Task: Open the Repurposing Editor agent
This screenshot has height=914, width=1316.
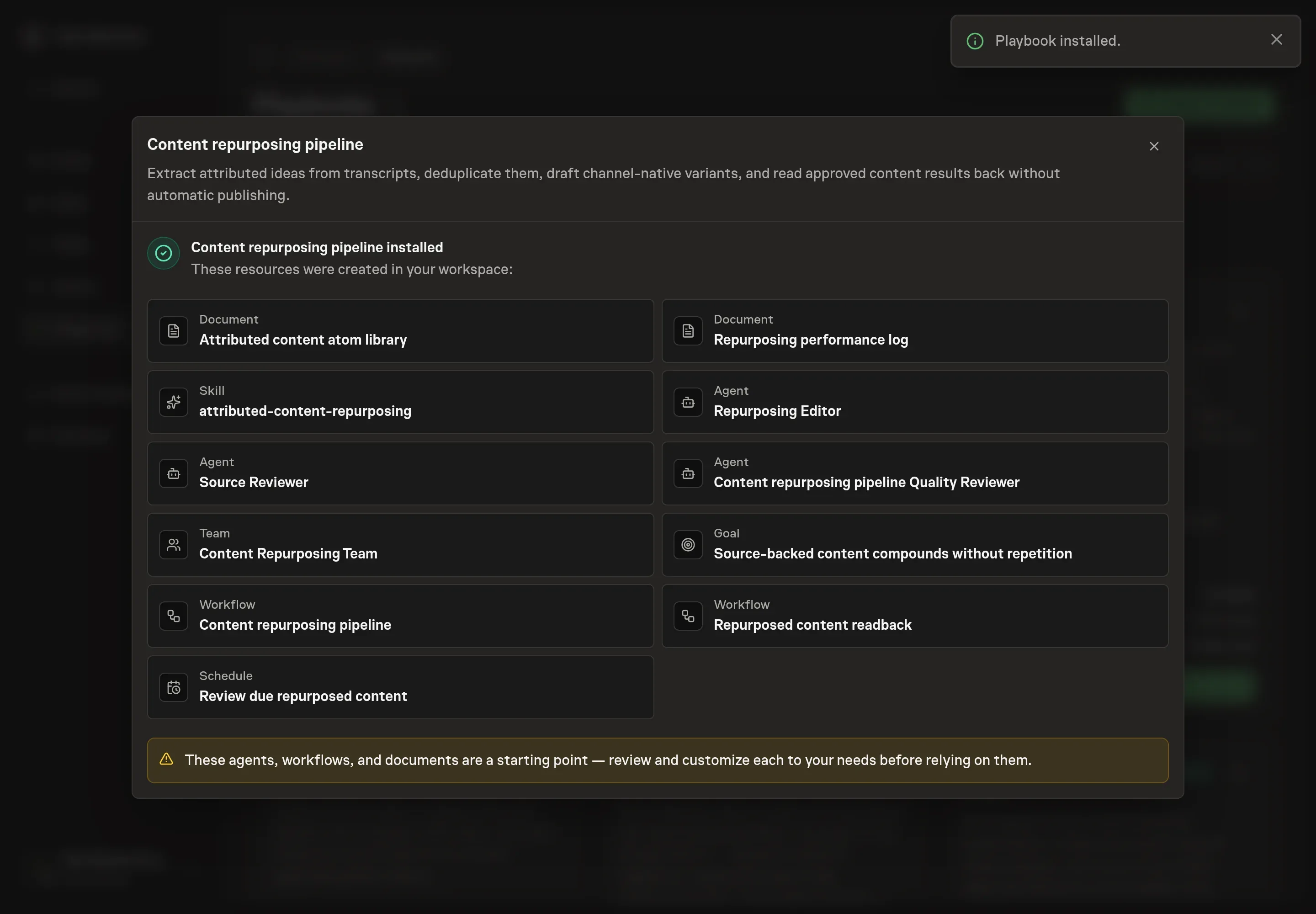Action: point(914,402)
